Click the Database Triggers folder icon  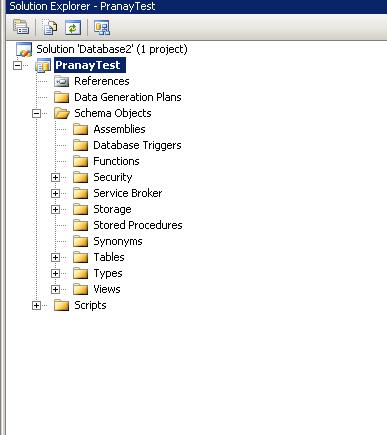(81, 145)
